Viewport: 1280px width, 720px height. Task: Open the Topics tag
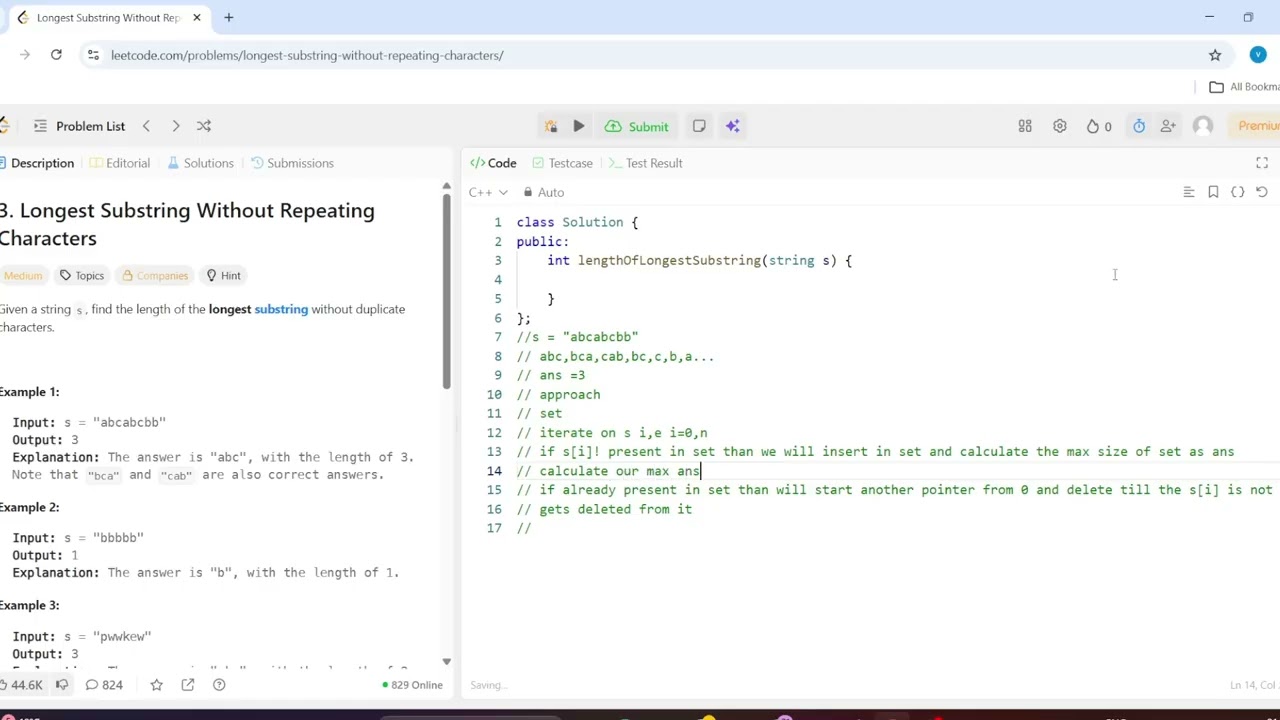pos(81,275)
